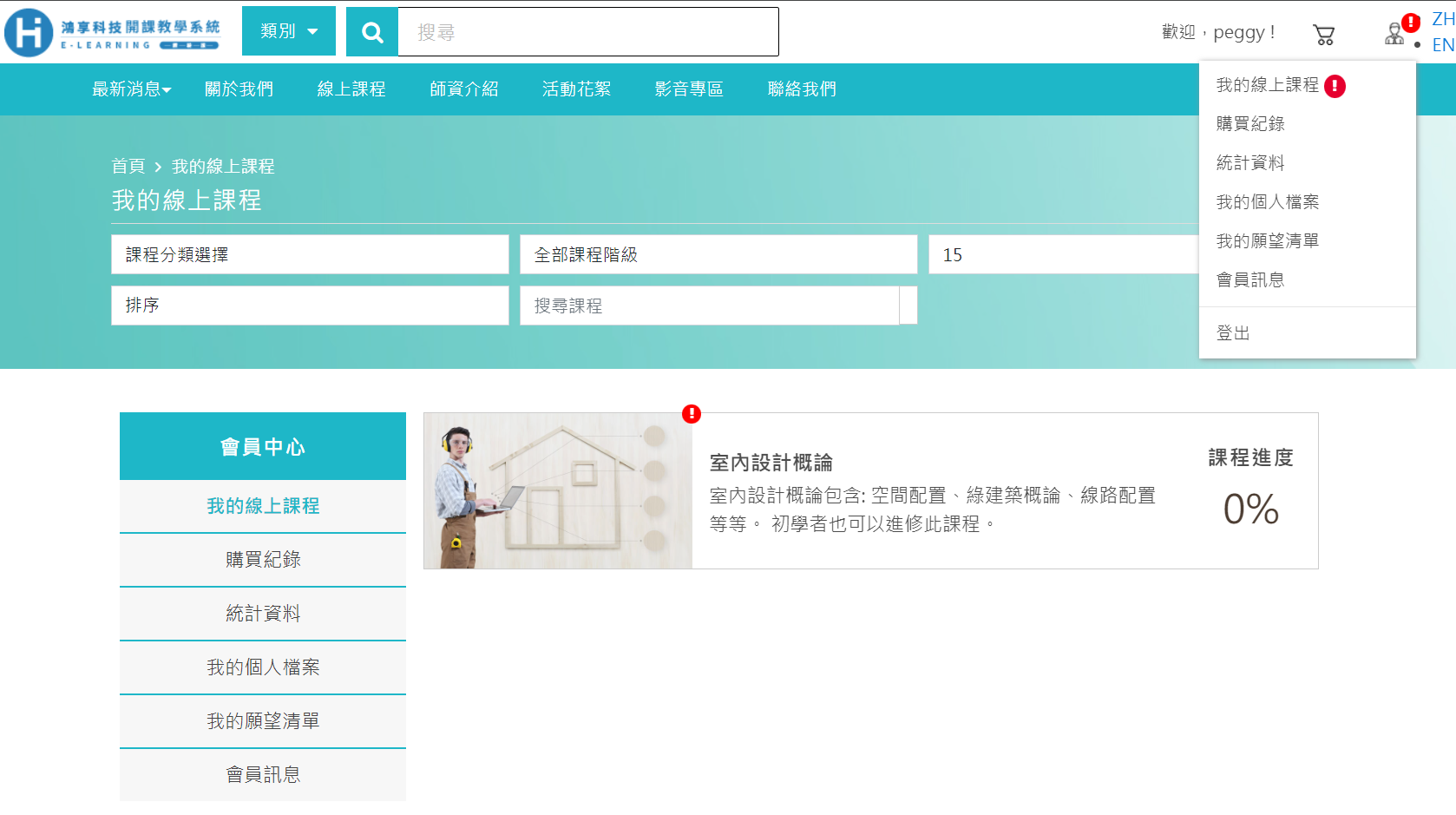1456x815 pixels.
Task: Open the 排序 sort dropdown
Action: 310,306
